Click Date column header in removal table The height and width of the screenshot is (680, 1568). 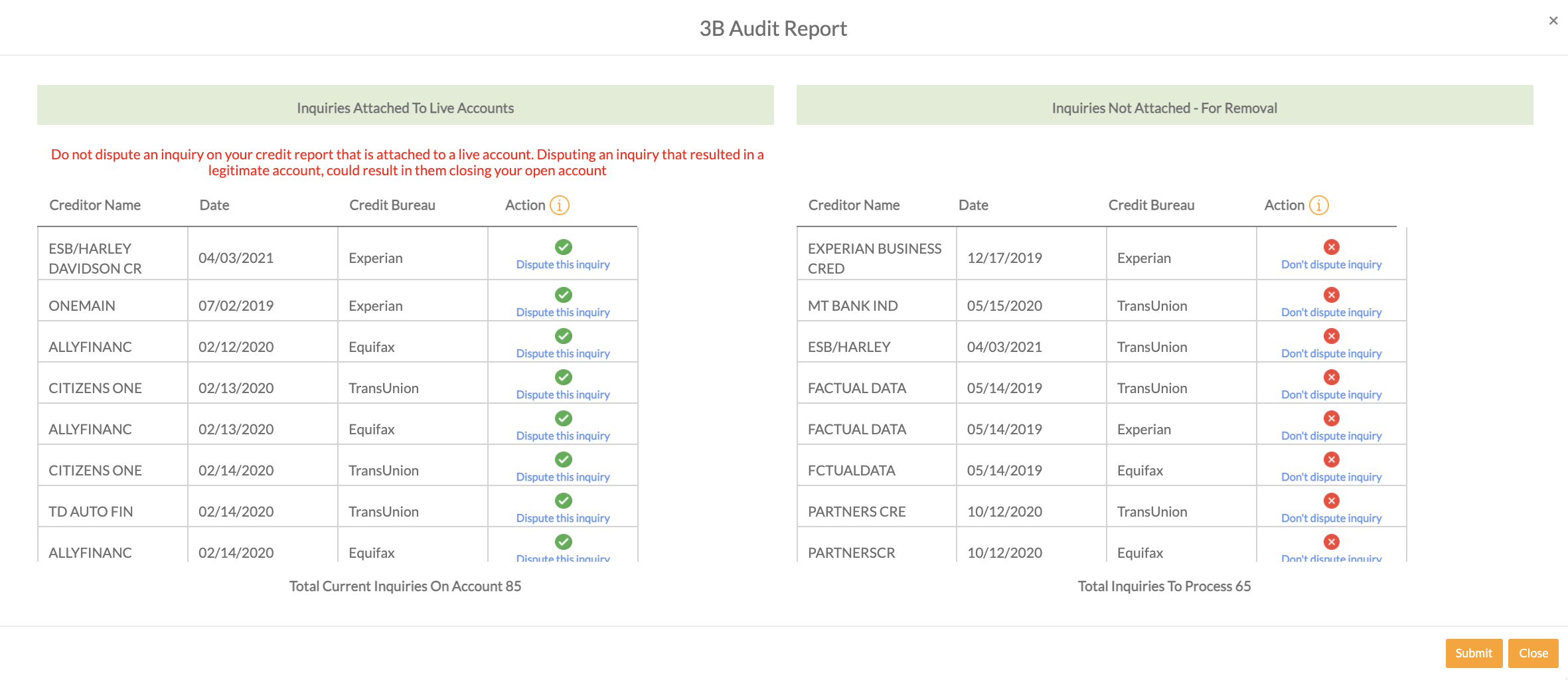click(973, 205)
